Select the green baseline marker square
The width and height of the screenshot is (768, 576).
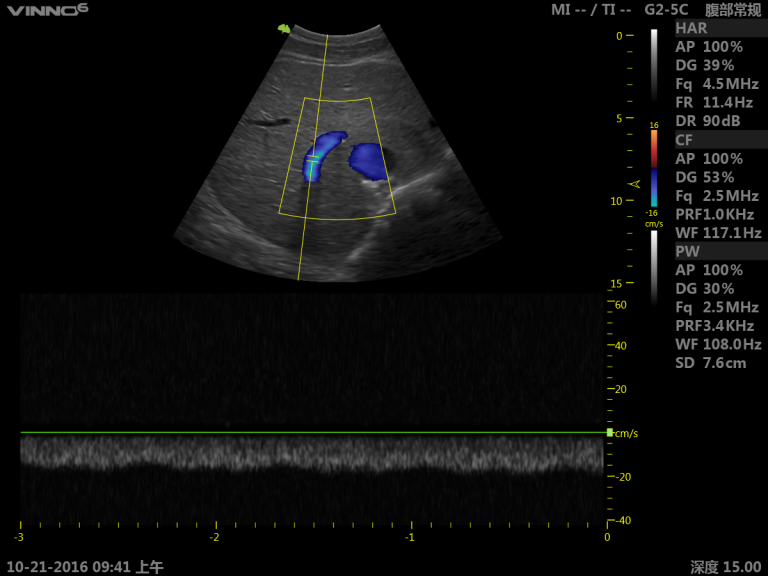coord(610,432)
